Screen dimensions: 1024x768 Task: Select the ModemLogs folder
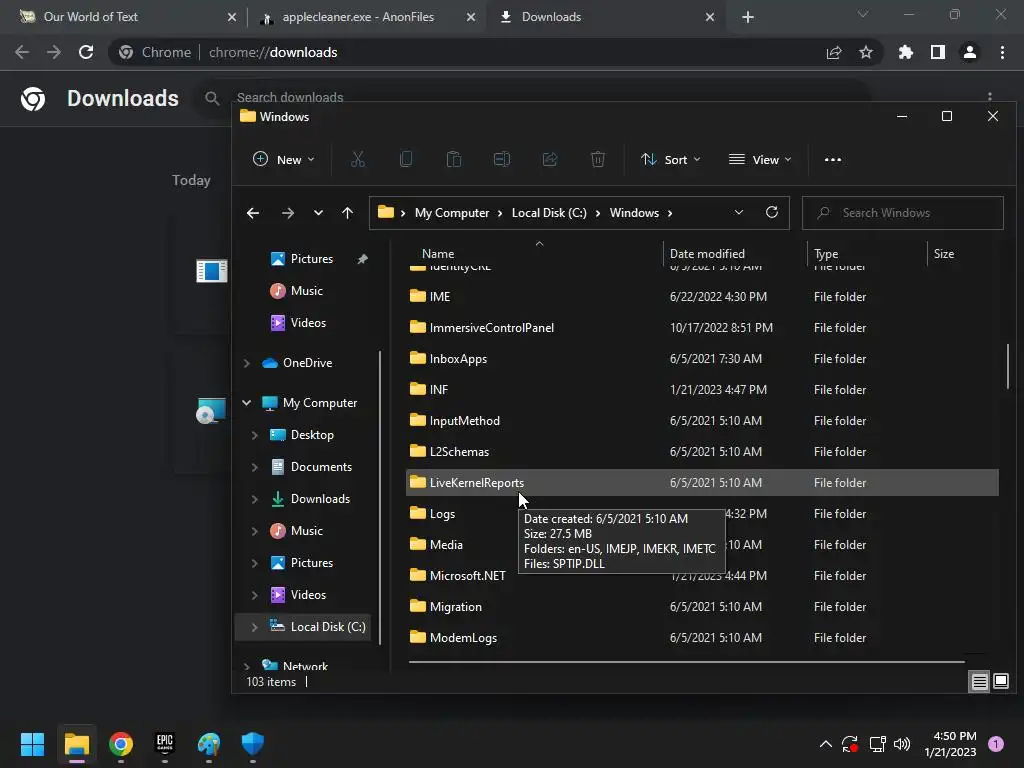(702, 638)
